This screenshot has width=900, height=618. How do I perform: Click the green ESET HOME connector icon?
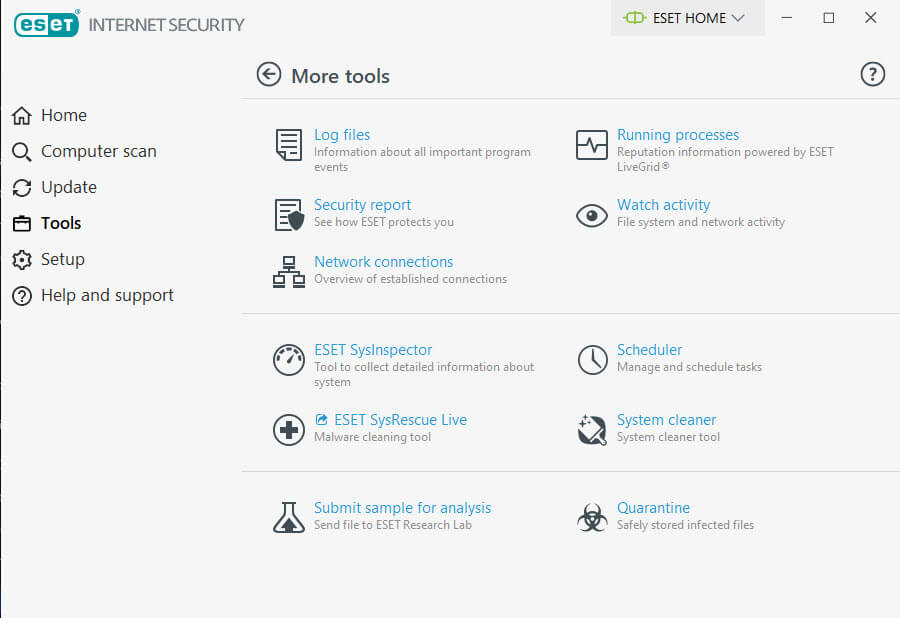click(635, 18)
